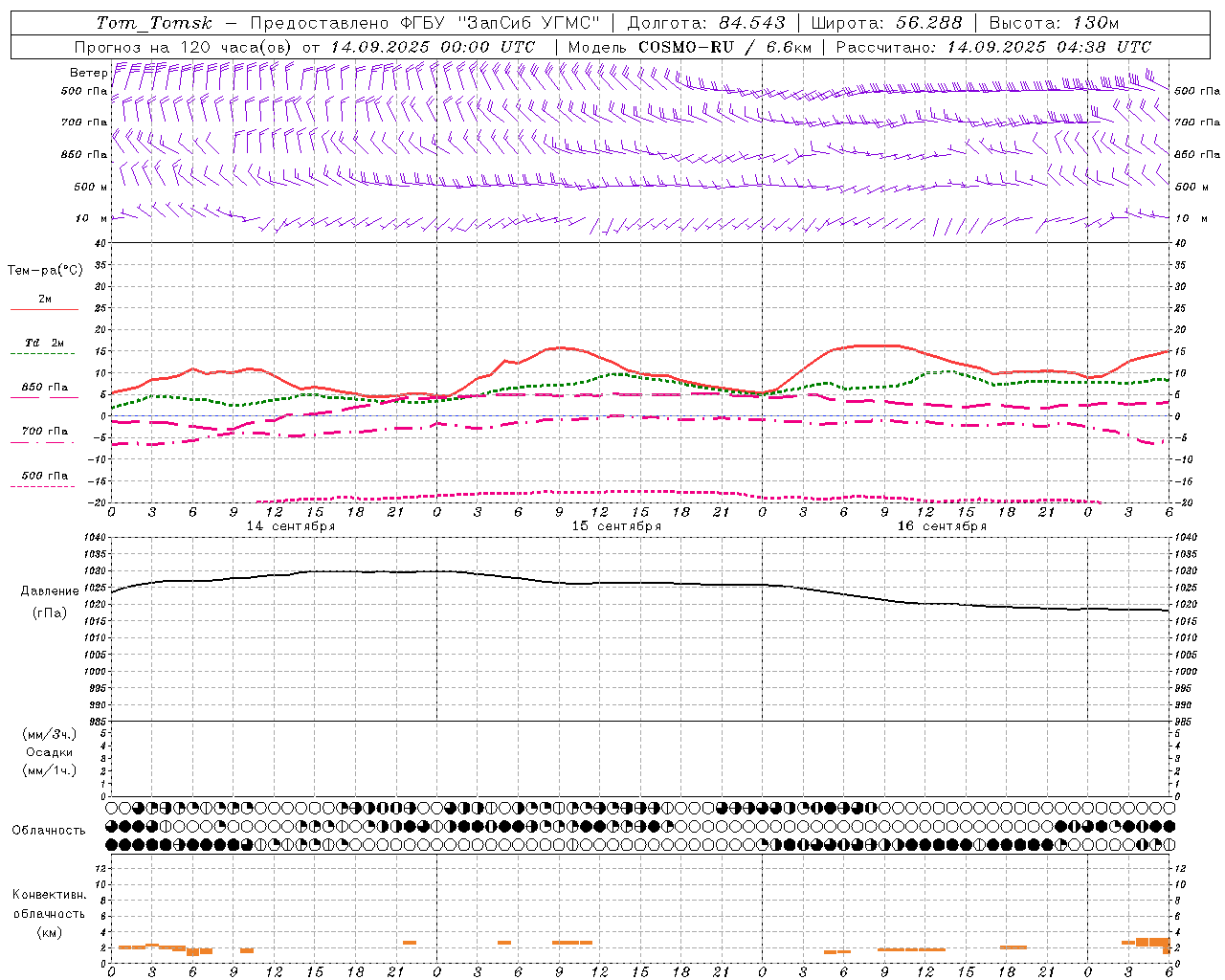Click the 700 гПа temperature legend entry
Screen dimensions: 1225x980
(44, 432)
